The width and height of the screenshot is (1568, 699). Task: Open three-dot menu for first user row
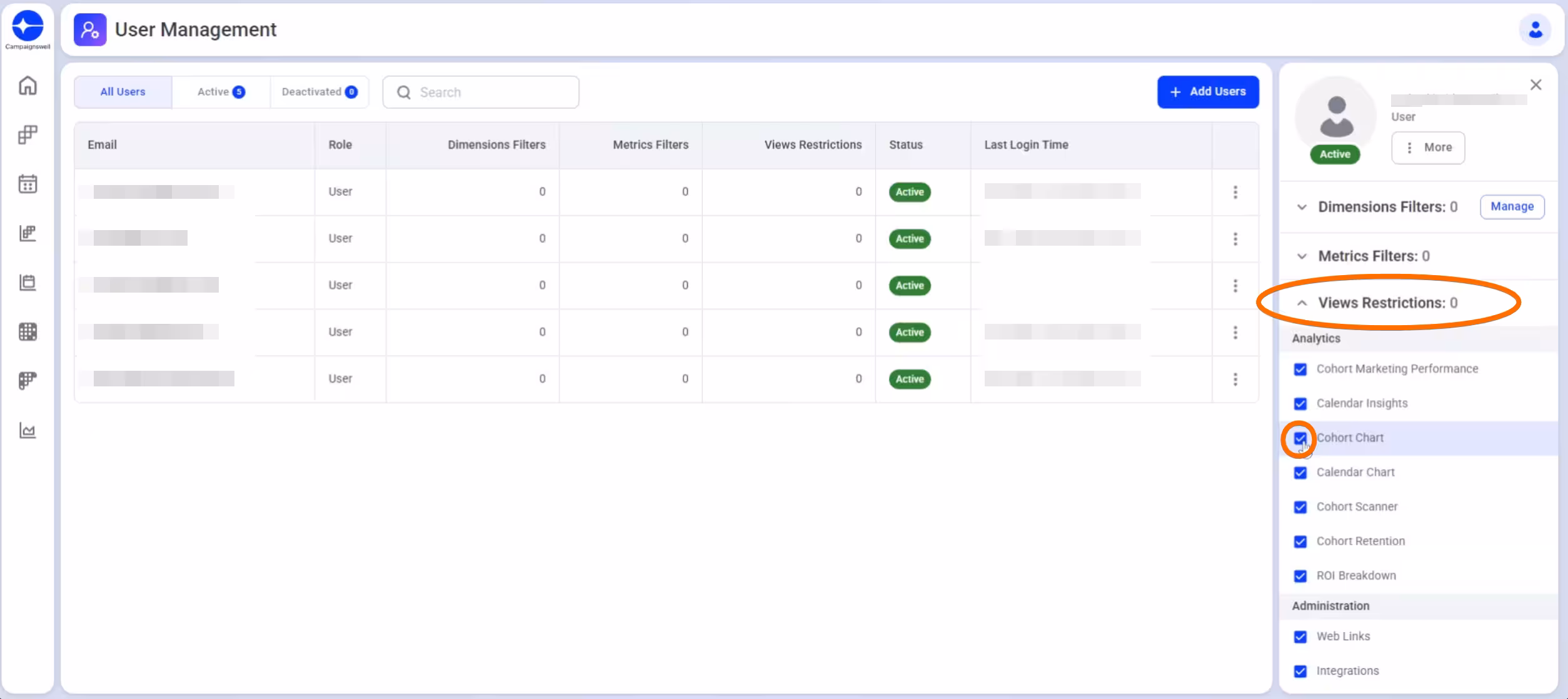click(x=1235, y=192)
